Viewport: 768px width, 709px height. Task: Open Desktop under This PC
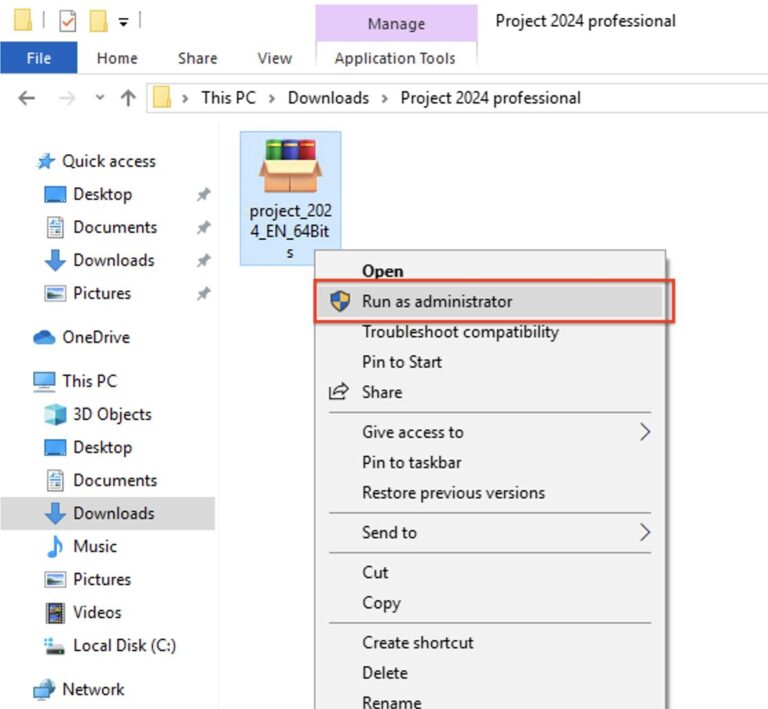[102, 448]
